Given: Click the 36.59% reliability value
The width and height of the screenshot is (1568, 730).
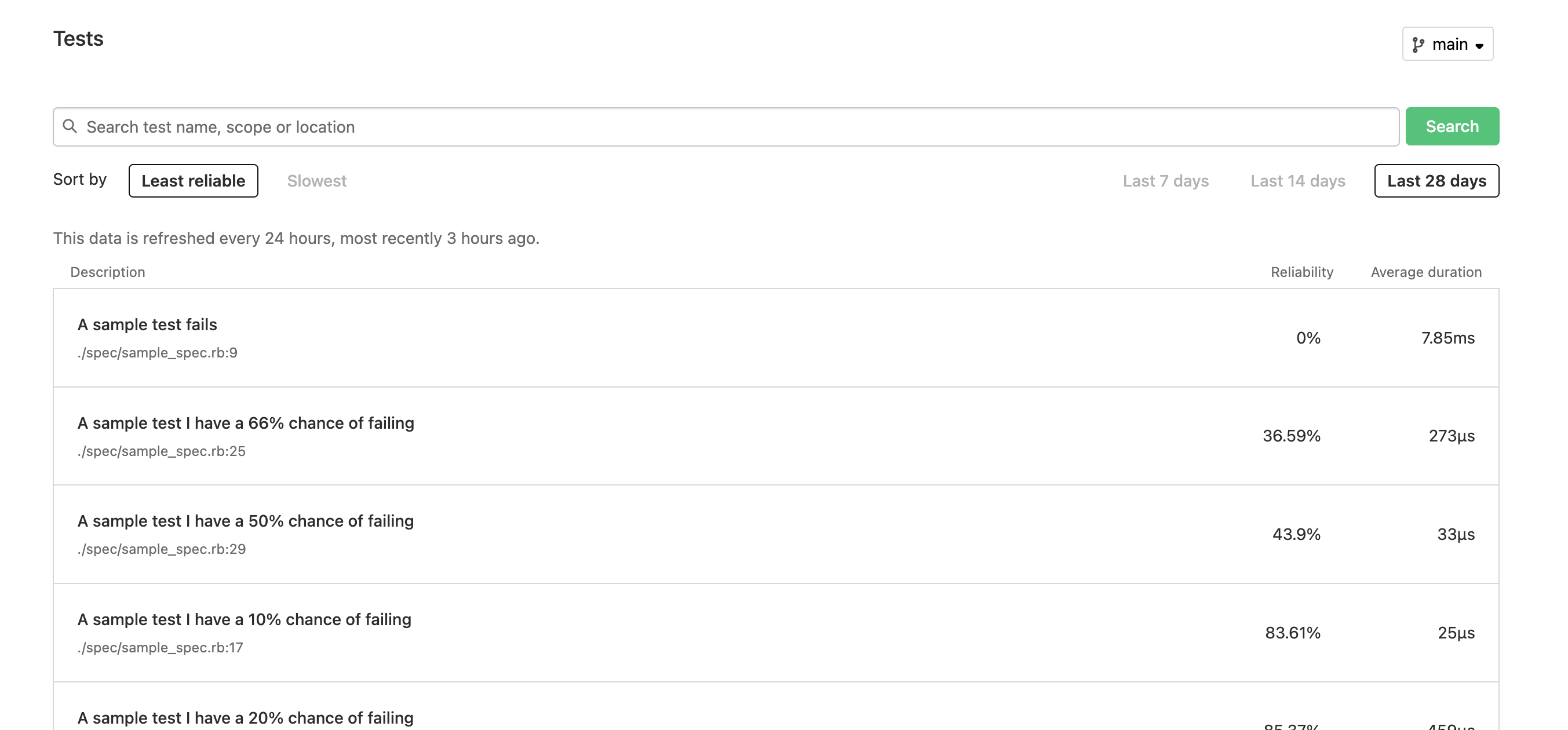Looking at the screenshot, I should tap(1291, 436).
